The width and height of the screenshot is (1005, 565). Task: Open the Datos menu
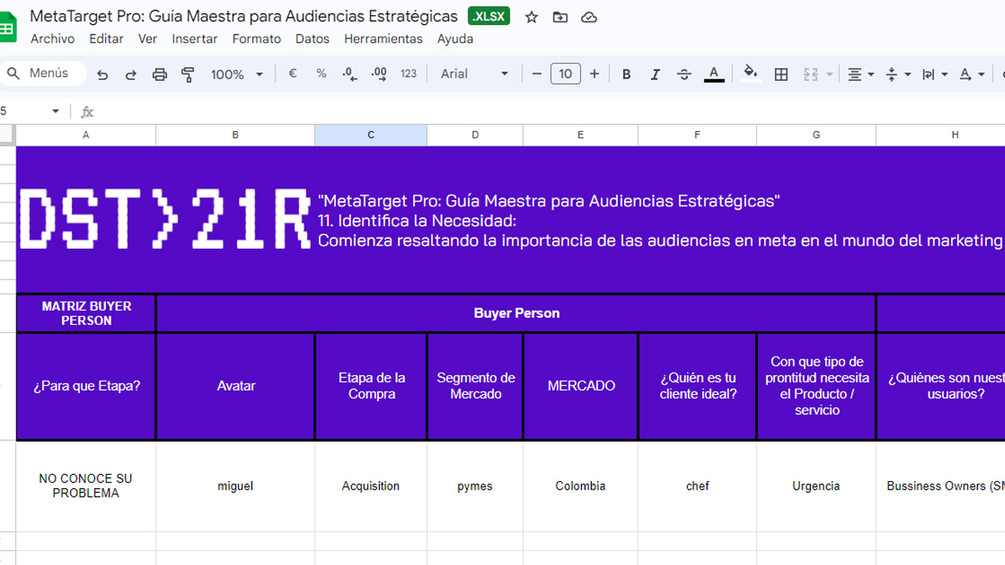(312, 39)
